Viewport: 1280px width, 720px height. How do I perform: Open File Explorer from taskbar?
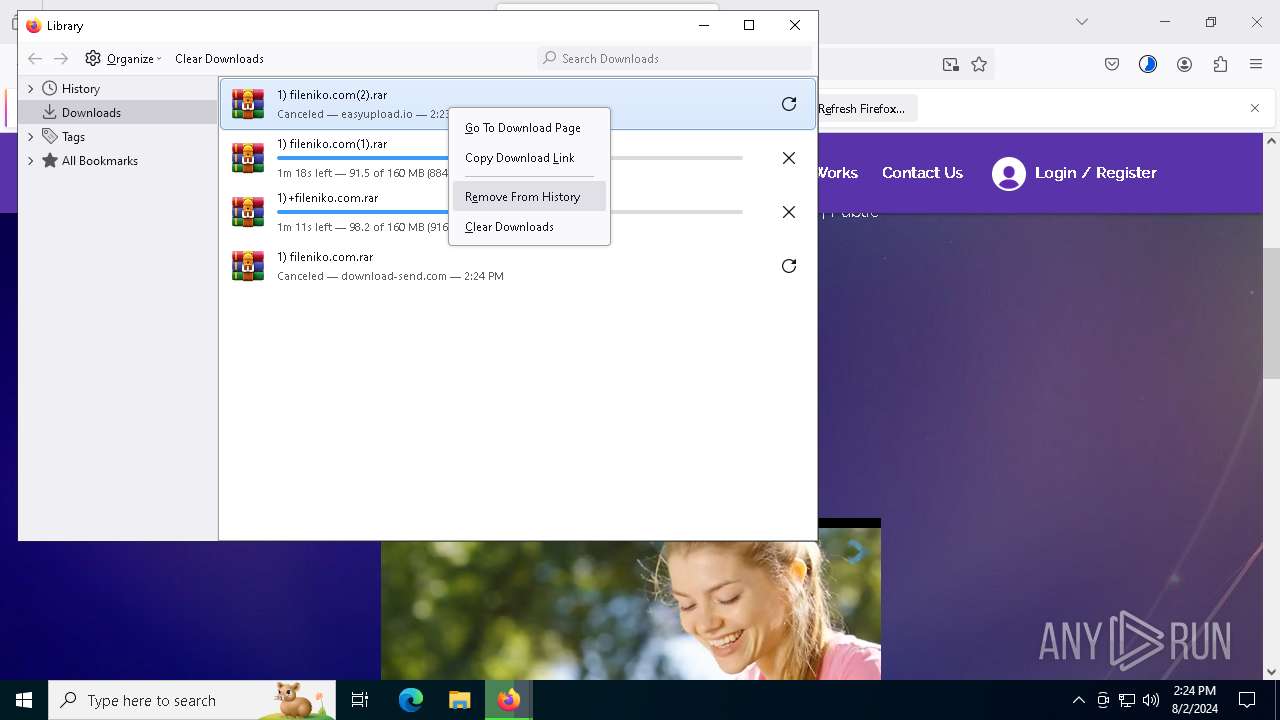(x=459, y=700)
